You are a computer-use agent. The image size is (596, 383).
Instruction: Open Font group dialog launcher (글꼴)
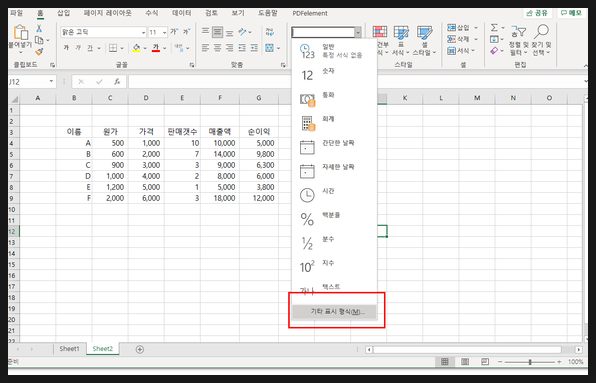click(x=192, y=65)
